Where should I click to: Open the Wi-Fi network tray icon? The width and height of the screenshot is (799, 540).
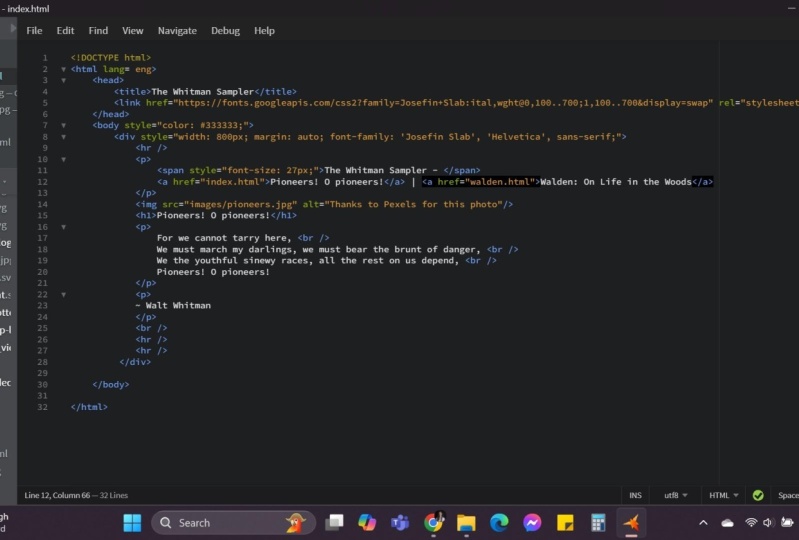(x=751, y=523)
